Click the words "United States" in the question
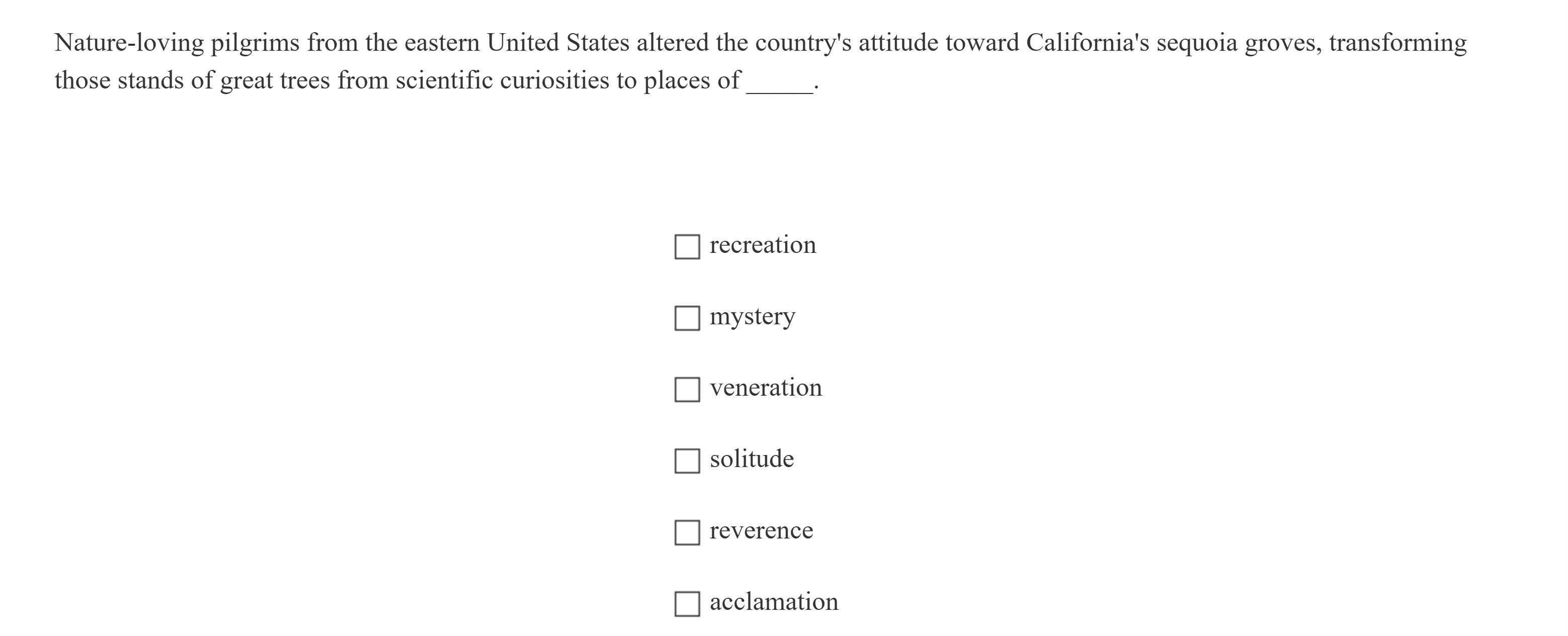1568x636 pixels. [557, 43]
